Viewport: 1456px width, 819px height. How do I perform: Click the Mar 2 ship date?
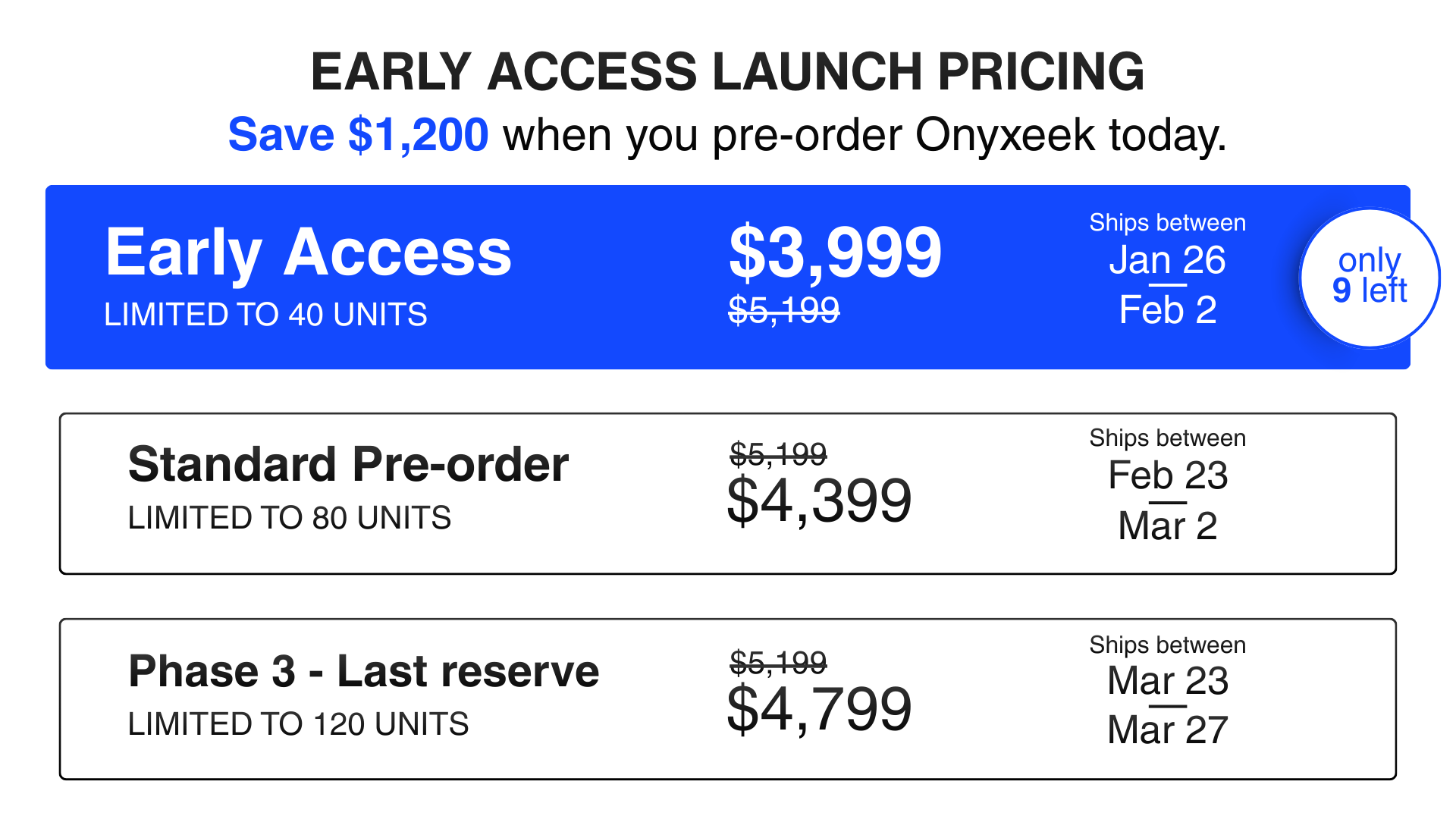(1168, 526)
